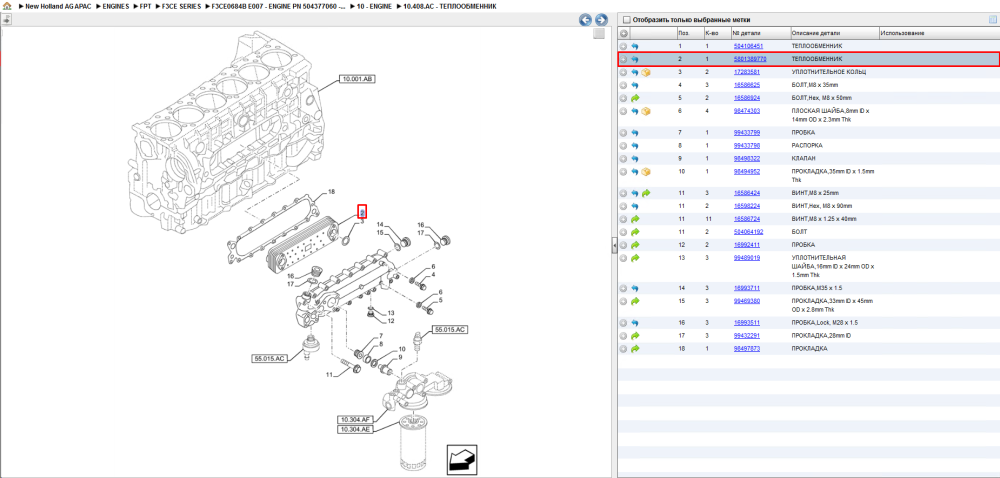Viewport: 1000px width, 478px height.
Task: Click green arrow icon in row 98497873
Action: (635, 349)
